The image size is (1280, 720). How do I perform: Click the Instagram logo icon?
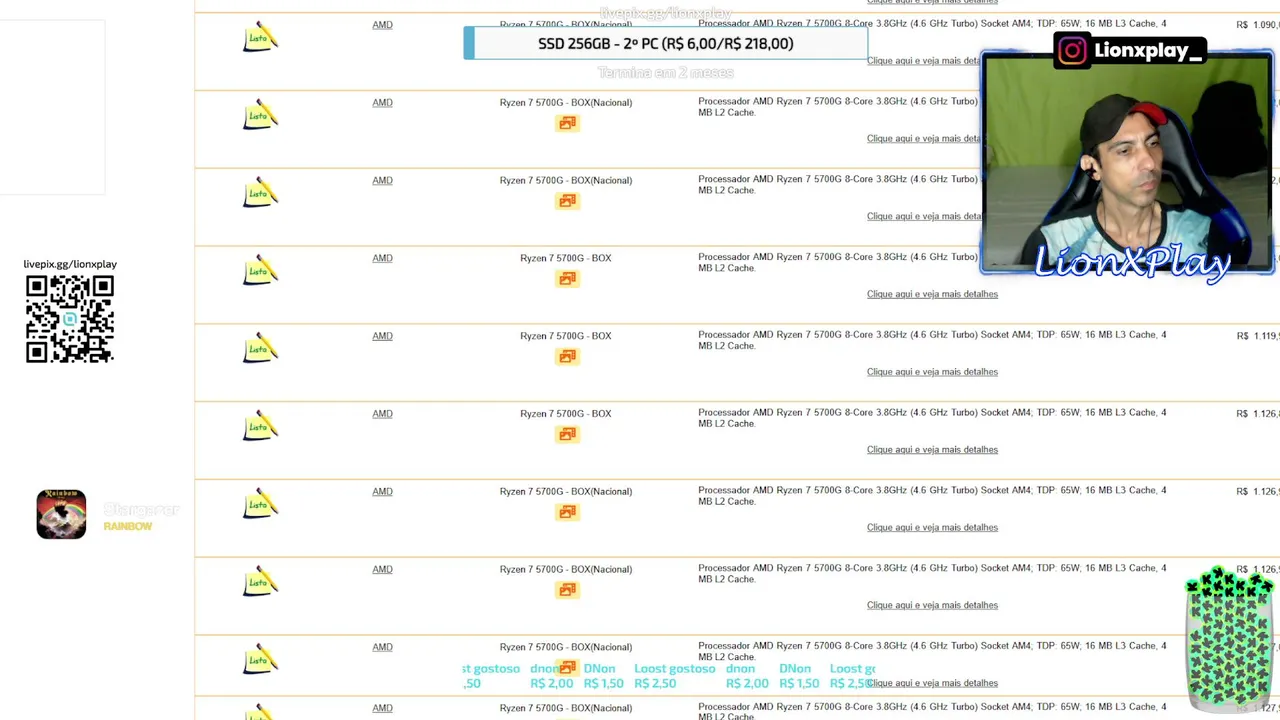coord(1072,50)
